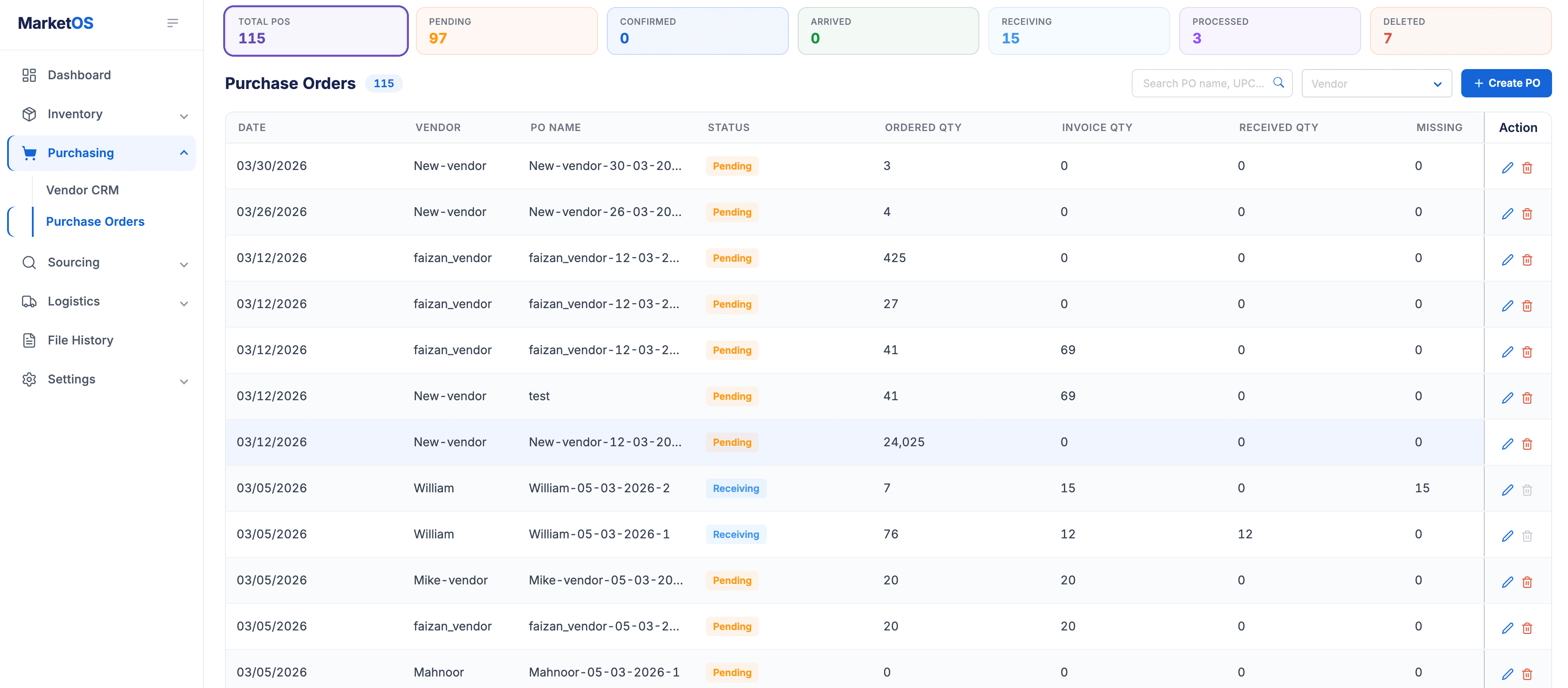
Task: Delete the test purchase order row
Action: (1527, 398)
